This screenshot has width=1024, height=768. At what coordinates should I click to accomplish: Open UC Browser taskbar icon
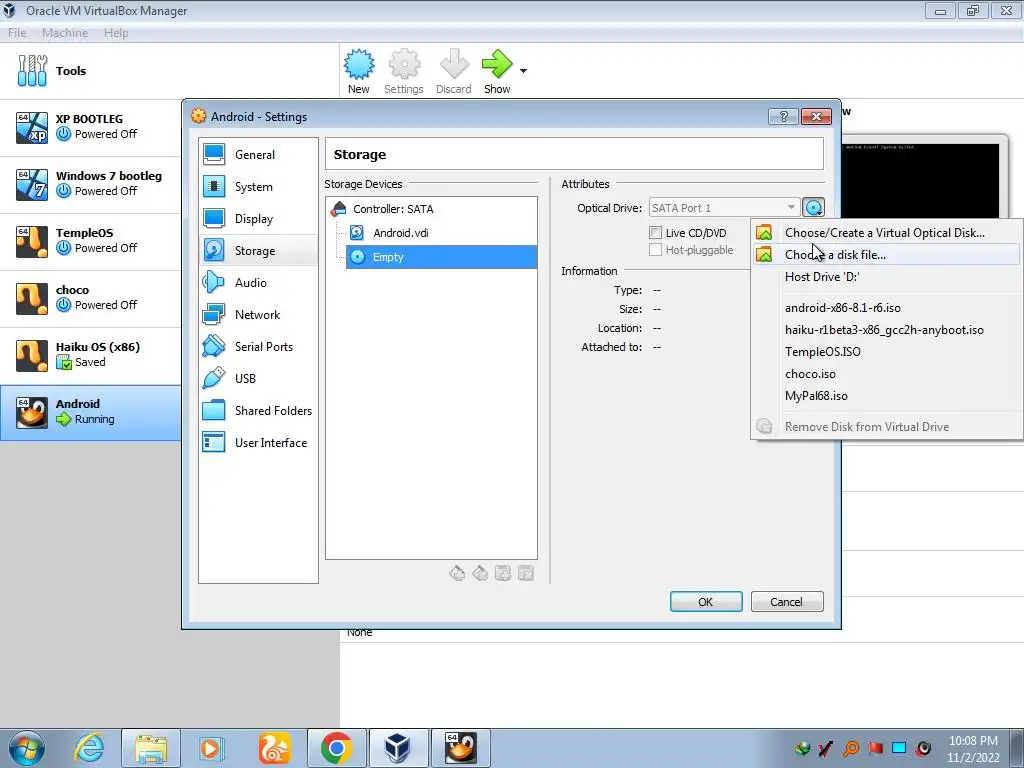pos(274,748)
